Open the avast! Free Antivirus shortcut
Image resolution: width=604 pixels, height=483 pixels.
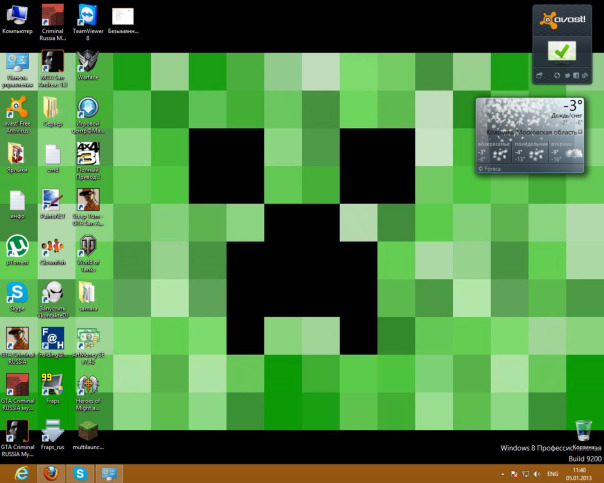pyautogui.click(x=17, y=108)
